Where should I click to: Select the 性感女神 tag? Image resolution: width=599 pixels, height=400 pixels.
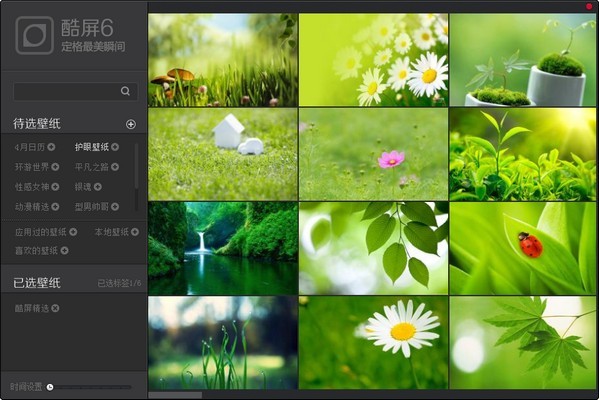pyautogui.click(x=32, y=187)
